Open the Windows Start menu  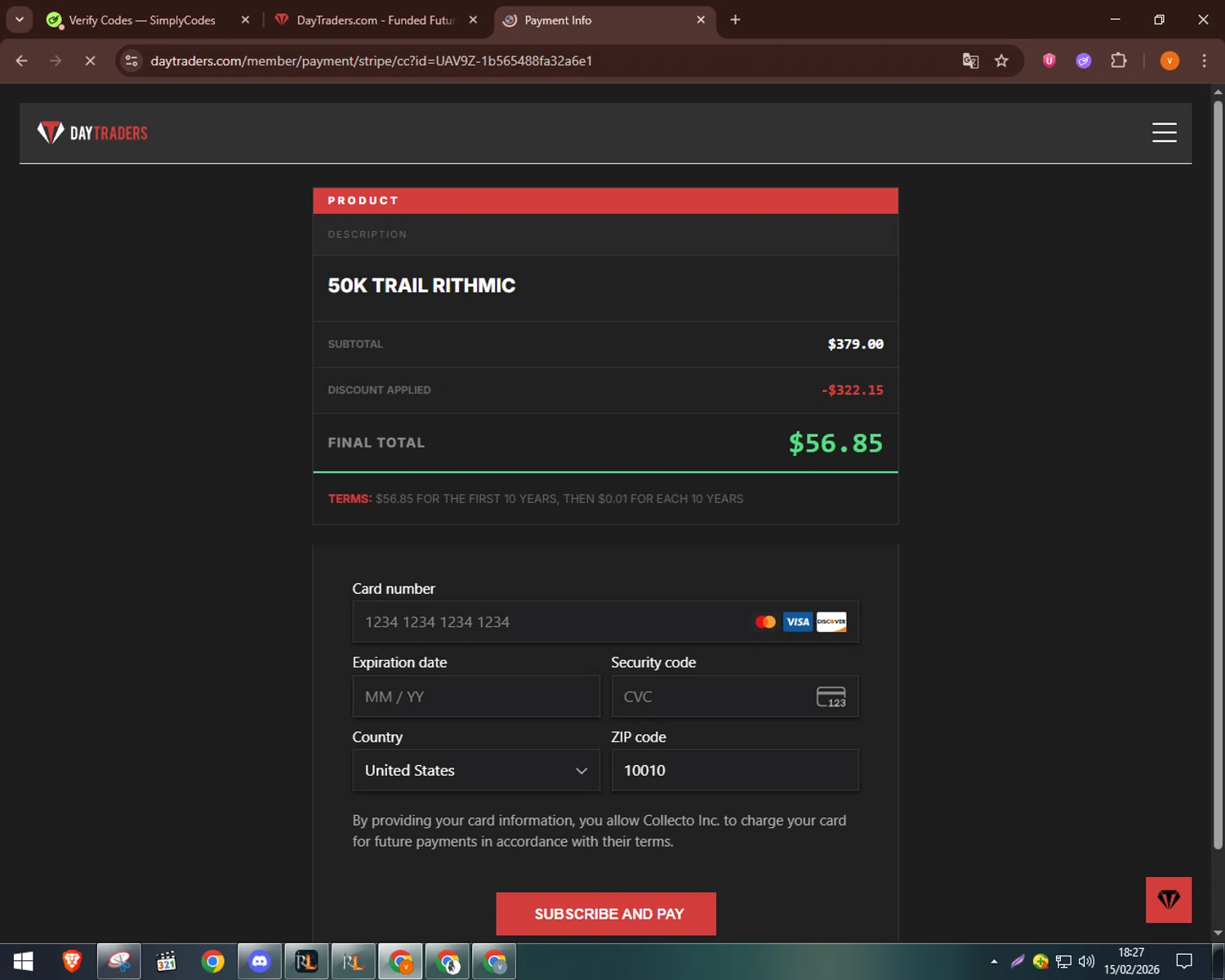pos(23,961)
